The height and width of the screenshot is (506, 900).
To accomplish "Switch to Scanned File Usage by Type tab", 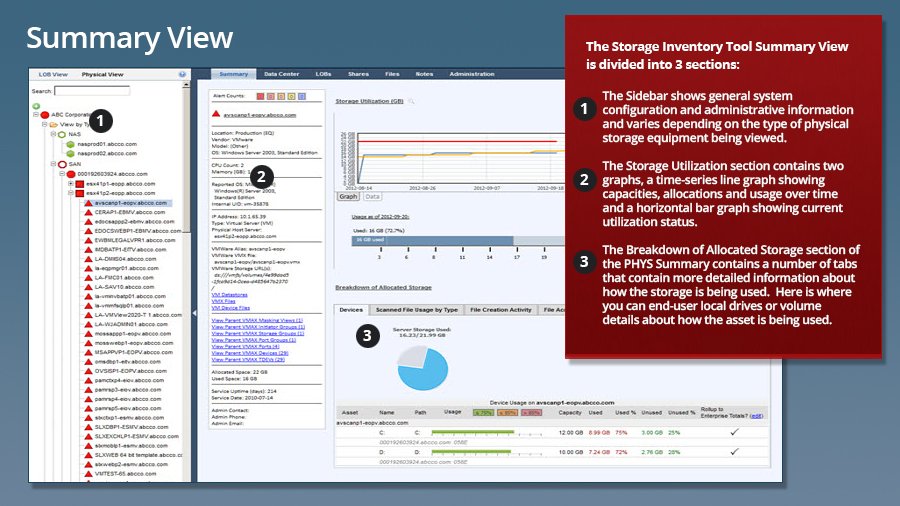I will point(417,310).
